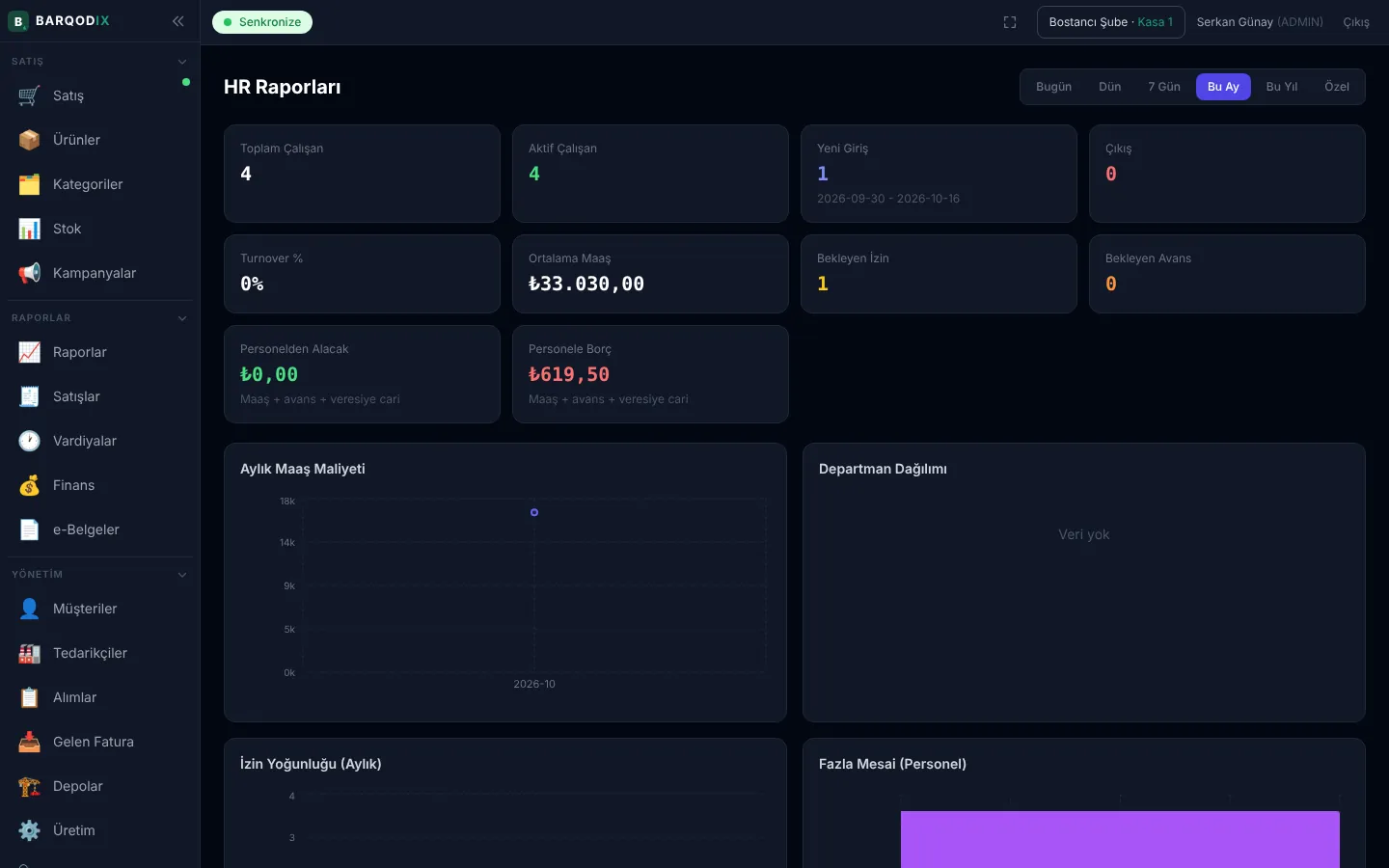The height and width of the screenshot is (868, 1389).
Task: Collapse the sidebar with double chevron
Action: point(178,20)
